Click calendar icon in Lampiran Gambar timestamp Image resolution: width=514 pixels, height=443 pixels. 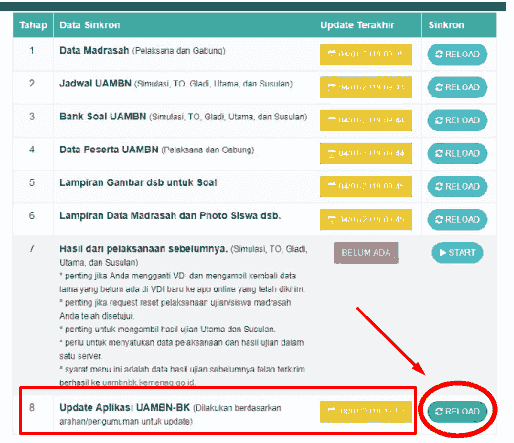[x=332, y=185]
